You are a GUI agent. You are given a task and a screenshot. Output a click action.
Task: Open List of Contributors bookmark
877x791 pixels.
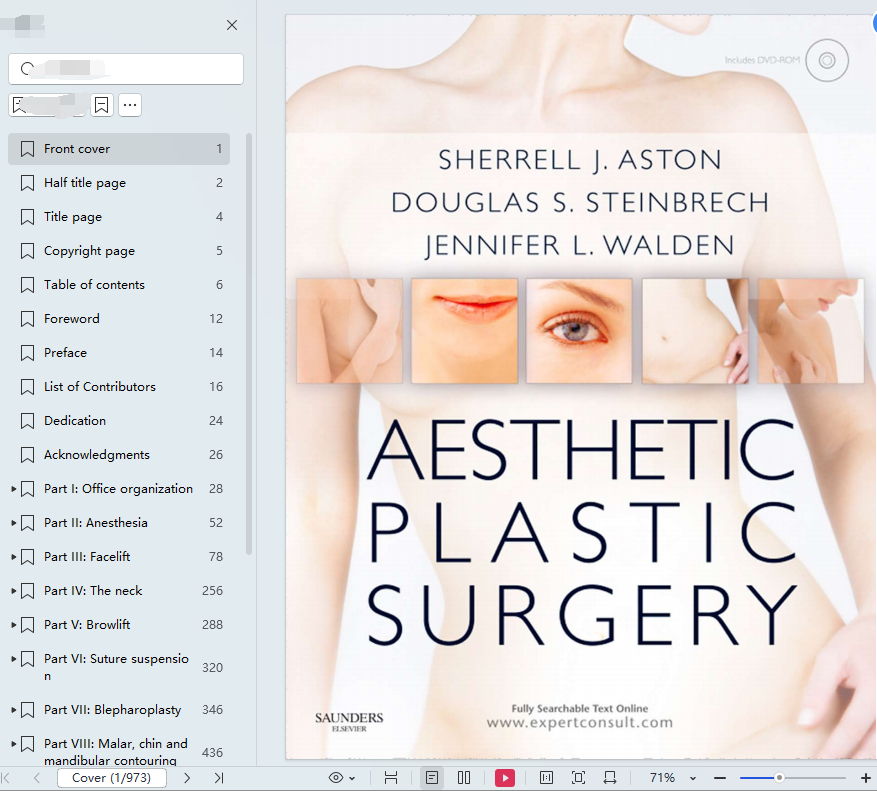tap(119, 387)
